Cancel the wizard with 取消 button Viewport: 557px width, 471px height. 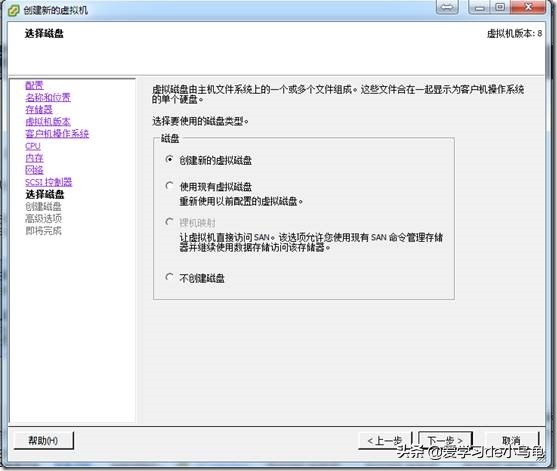point(512,441)
